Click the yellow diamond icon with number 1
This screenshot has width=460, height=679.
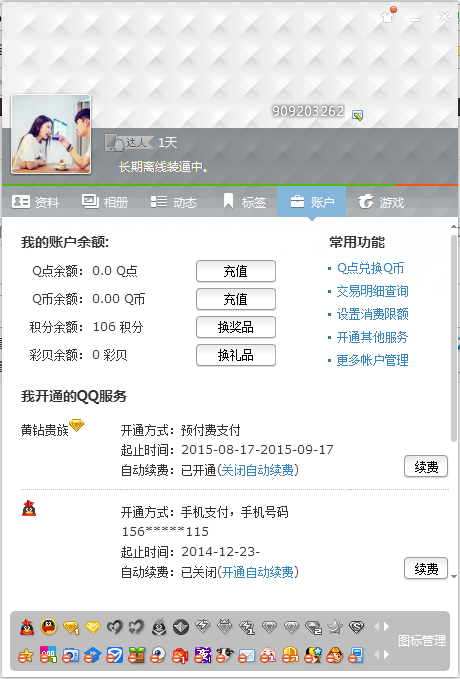(x=71, y=627)
